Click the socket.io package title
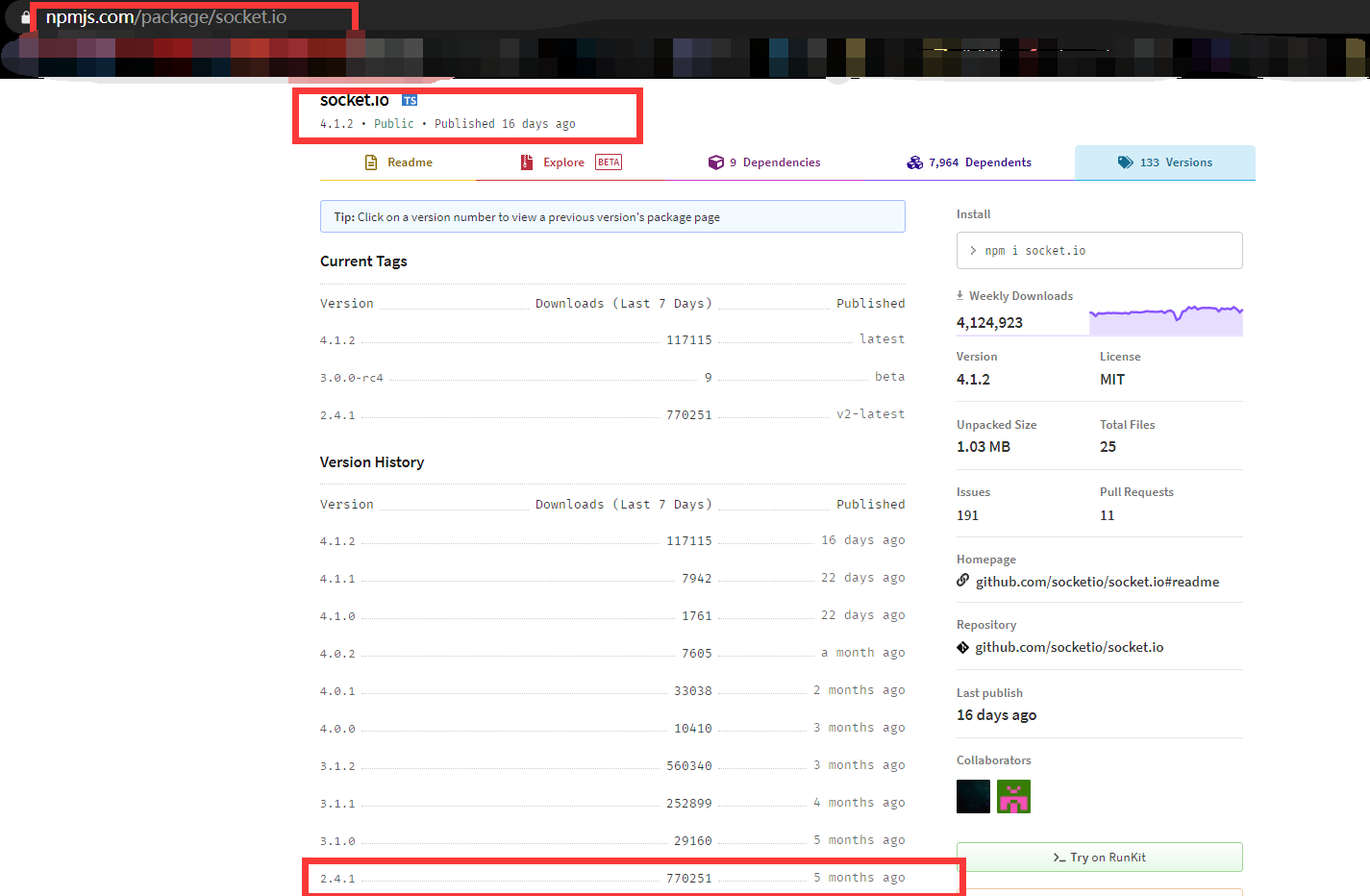The width and height of the screenshot is (1370, 896). (355, 100)
